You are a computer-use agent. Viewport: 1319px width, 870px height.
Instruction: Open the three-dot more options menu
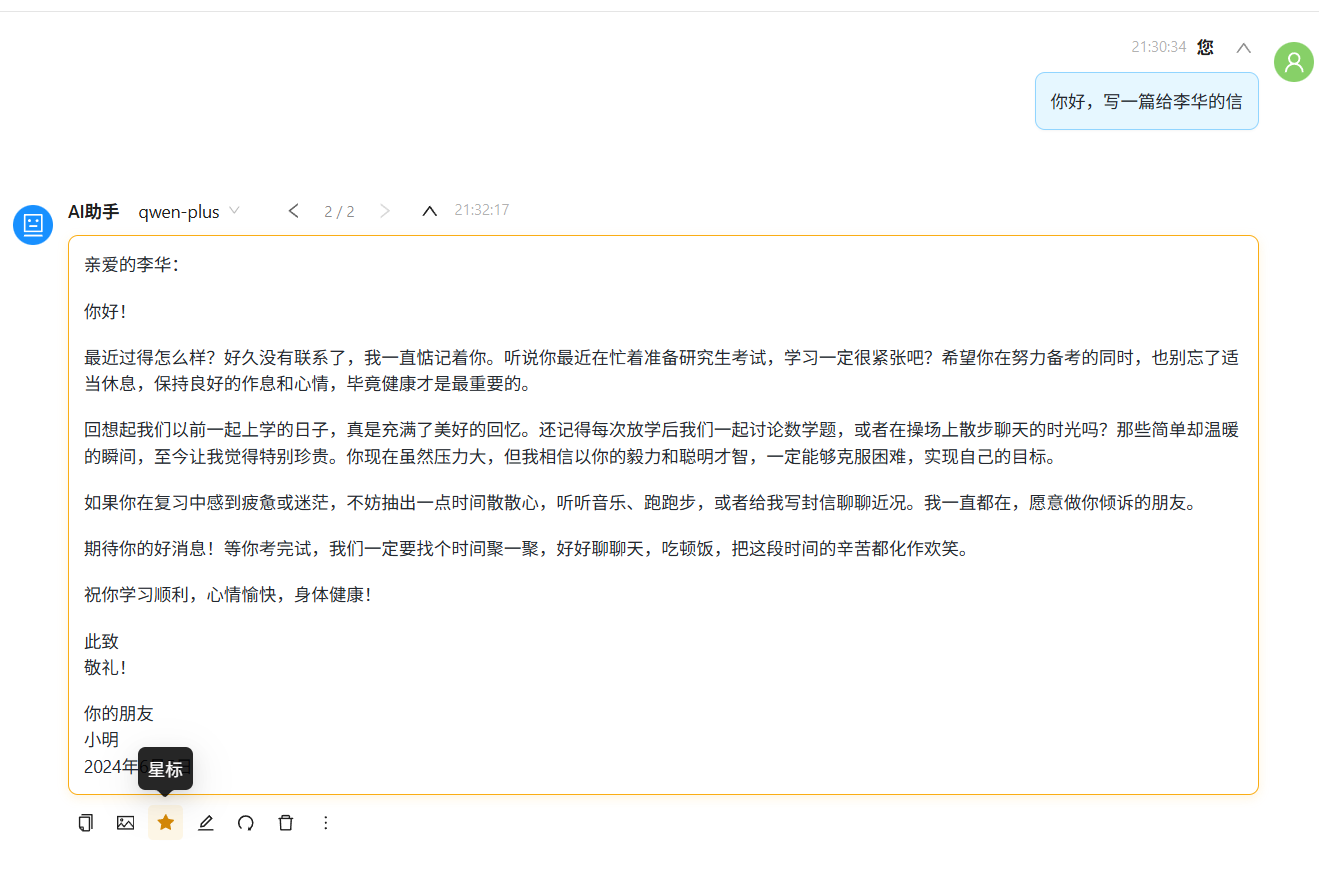click(x=326, y=822)
